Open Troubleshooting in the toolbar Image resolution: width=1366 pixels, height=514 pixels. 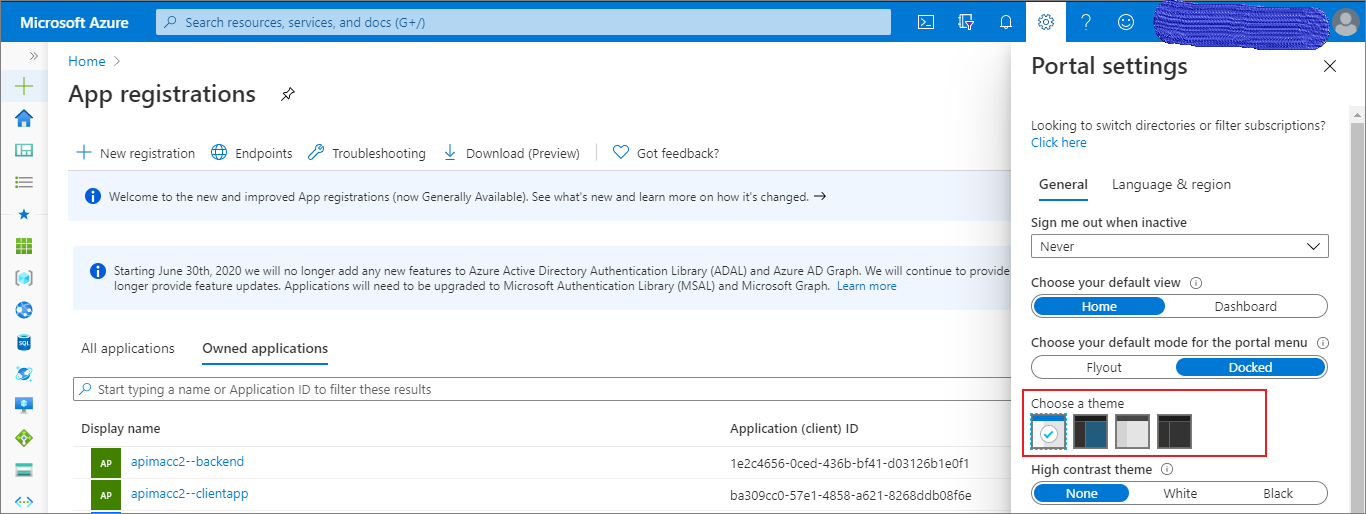coord(367,153)
